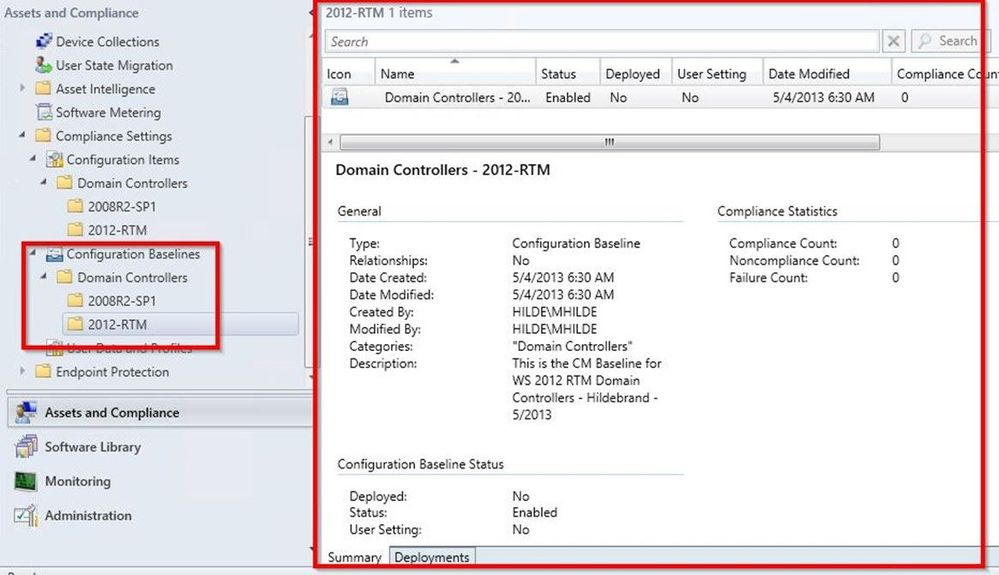
Task: Click the Configuration Baselines node icon
Action: point(55,254)
